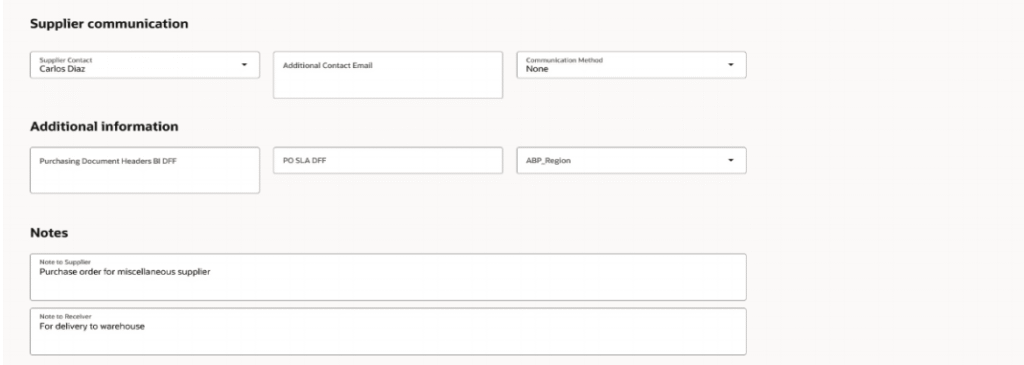Select the None communication method value
The height and width of the screenshot is (365, 1024).
tap(537, 69)
